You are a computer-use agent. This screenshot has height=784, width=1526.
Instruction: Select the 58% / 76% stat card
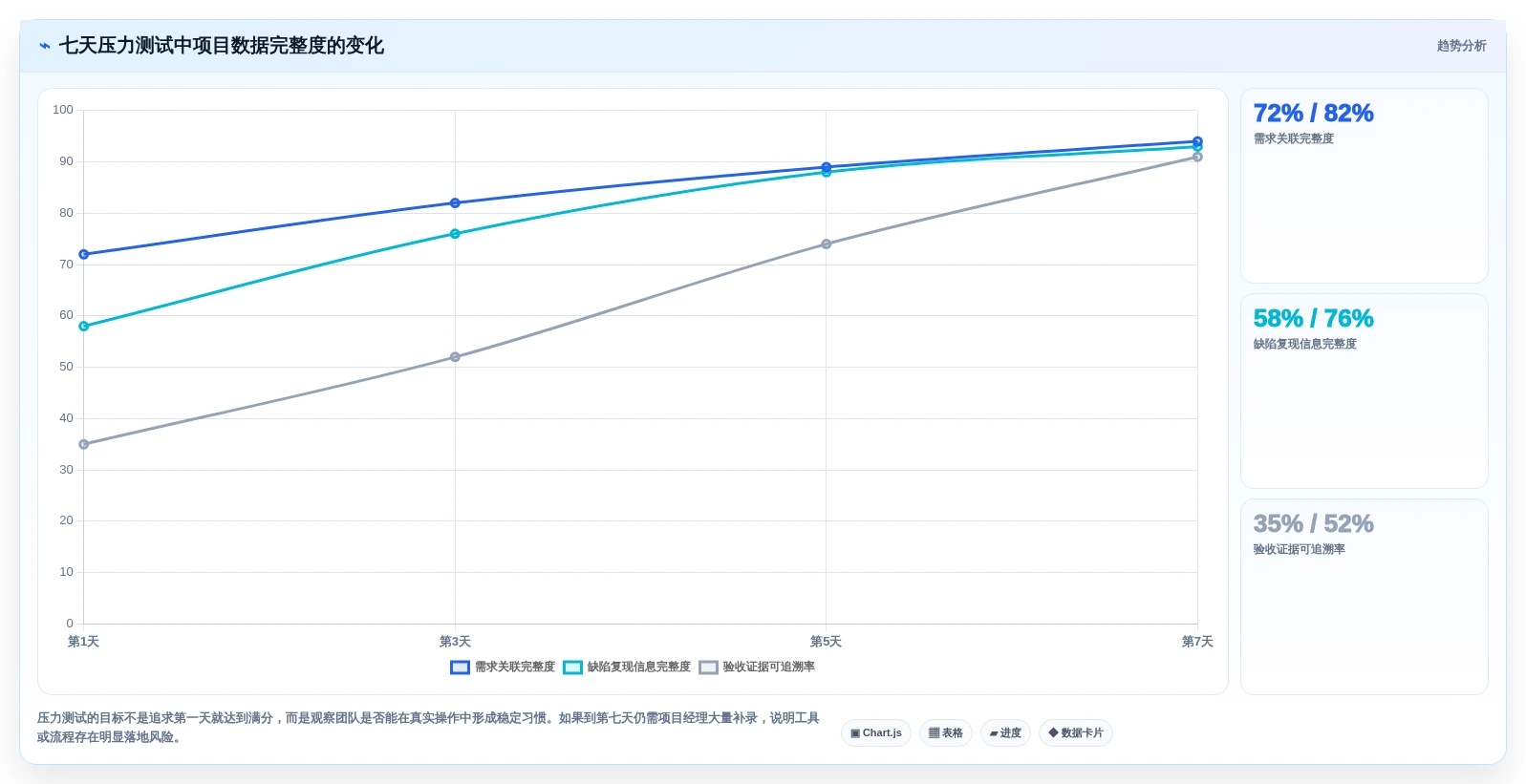(x=1364, y=392)
